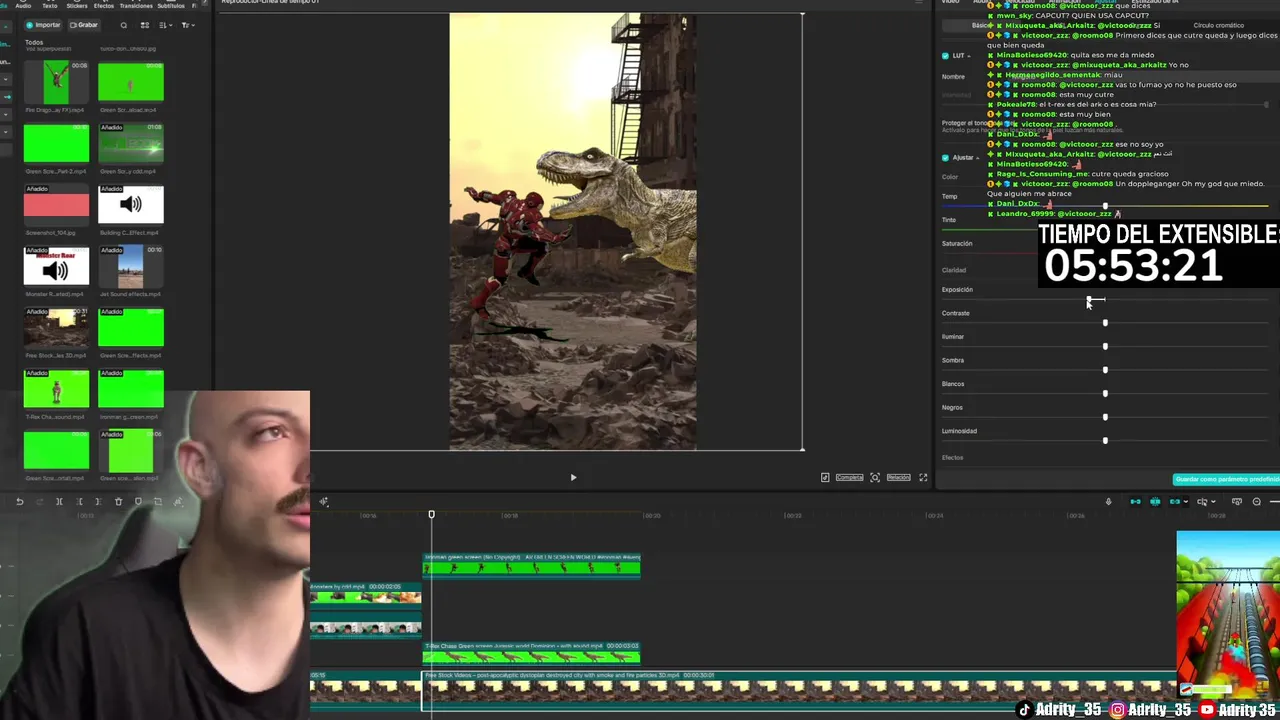Open the Stickers tab
The image size is (1280, 720).
(77, 5)
